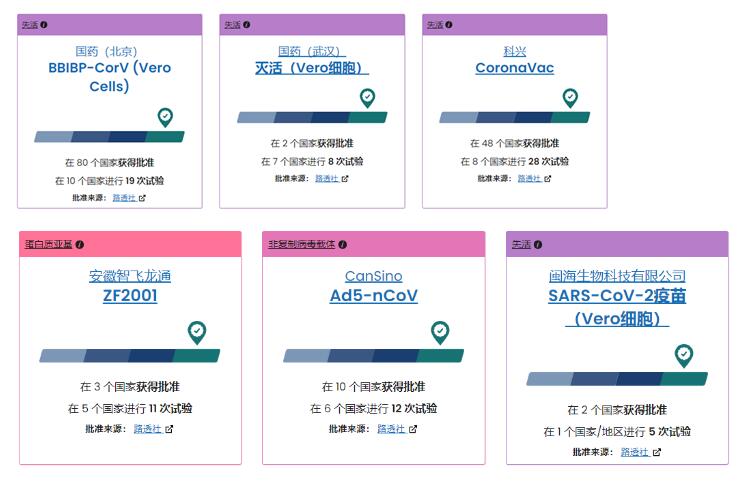Image resolution: width=749 pixels, height=481 pixels.
Task: Click text '在 6 个国家进行 12 次试验'
Action: [x=374, y=408]
